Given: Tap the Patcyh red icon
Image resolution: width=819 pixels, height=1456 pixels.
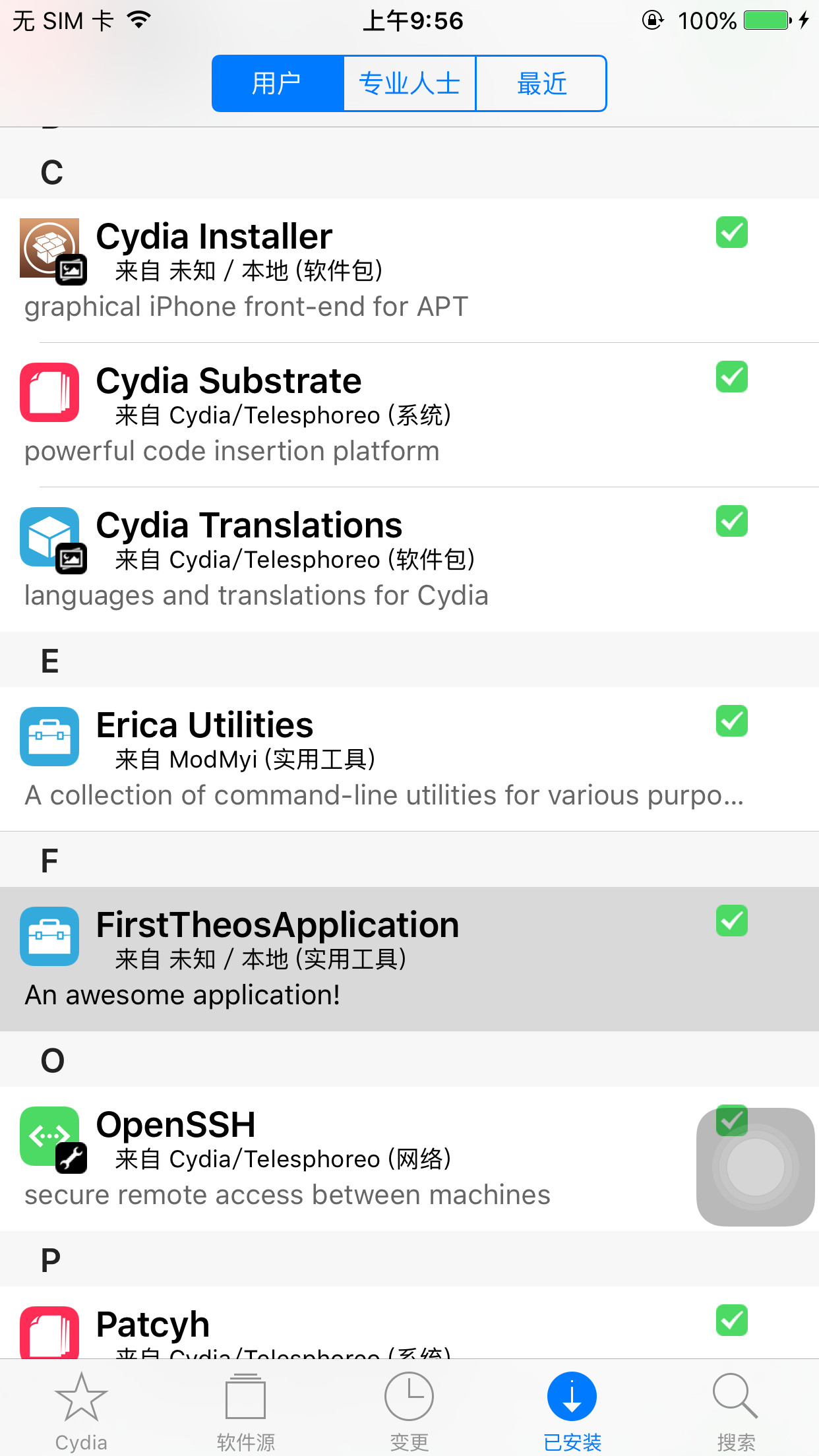Looking at the screenshot, I should coord(49,1332).
